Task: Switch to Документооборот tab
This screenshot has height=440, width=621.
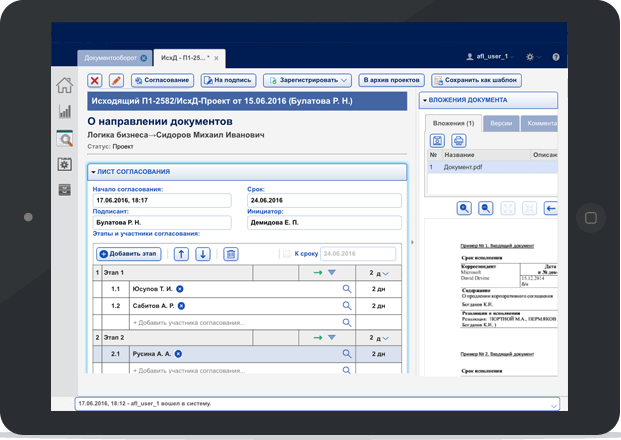Action: [110, 58]
